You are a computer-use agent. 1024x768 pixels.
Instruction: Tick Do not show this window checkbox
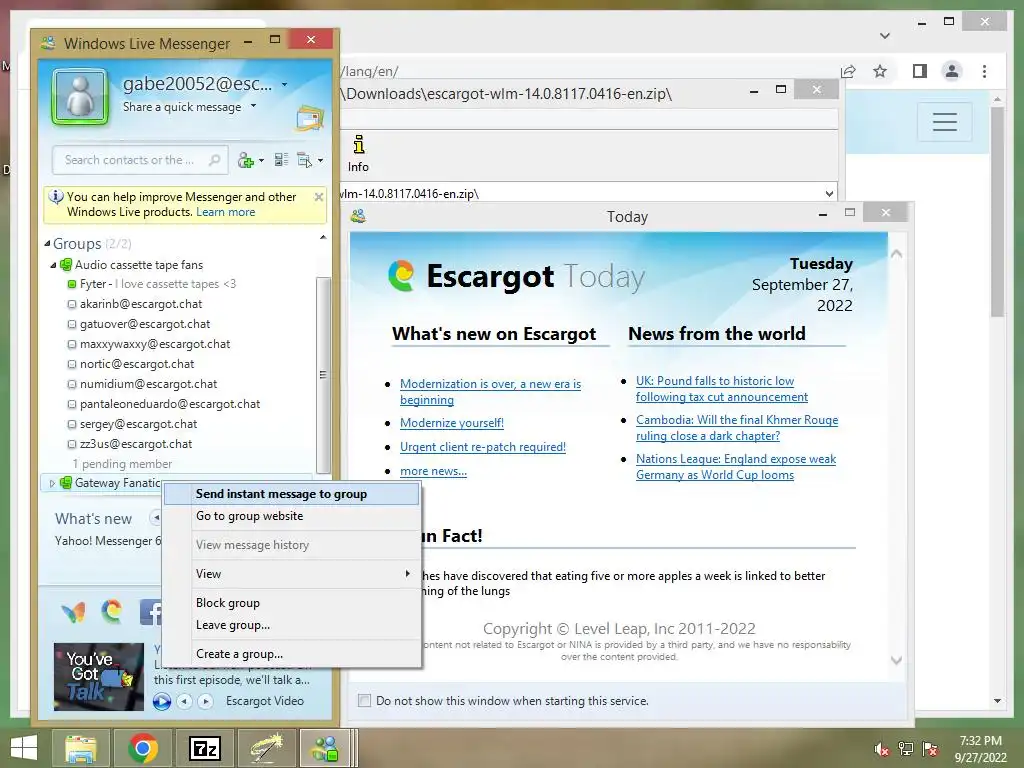coord(364,701)
